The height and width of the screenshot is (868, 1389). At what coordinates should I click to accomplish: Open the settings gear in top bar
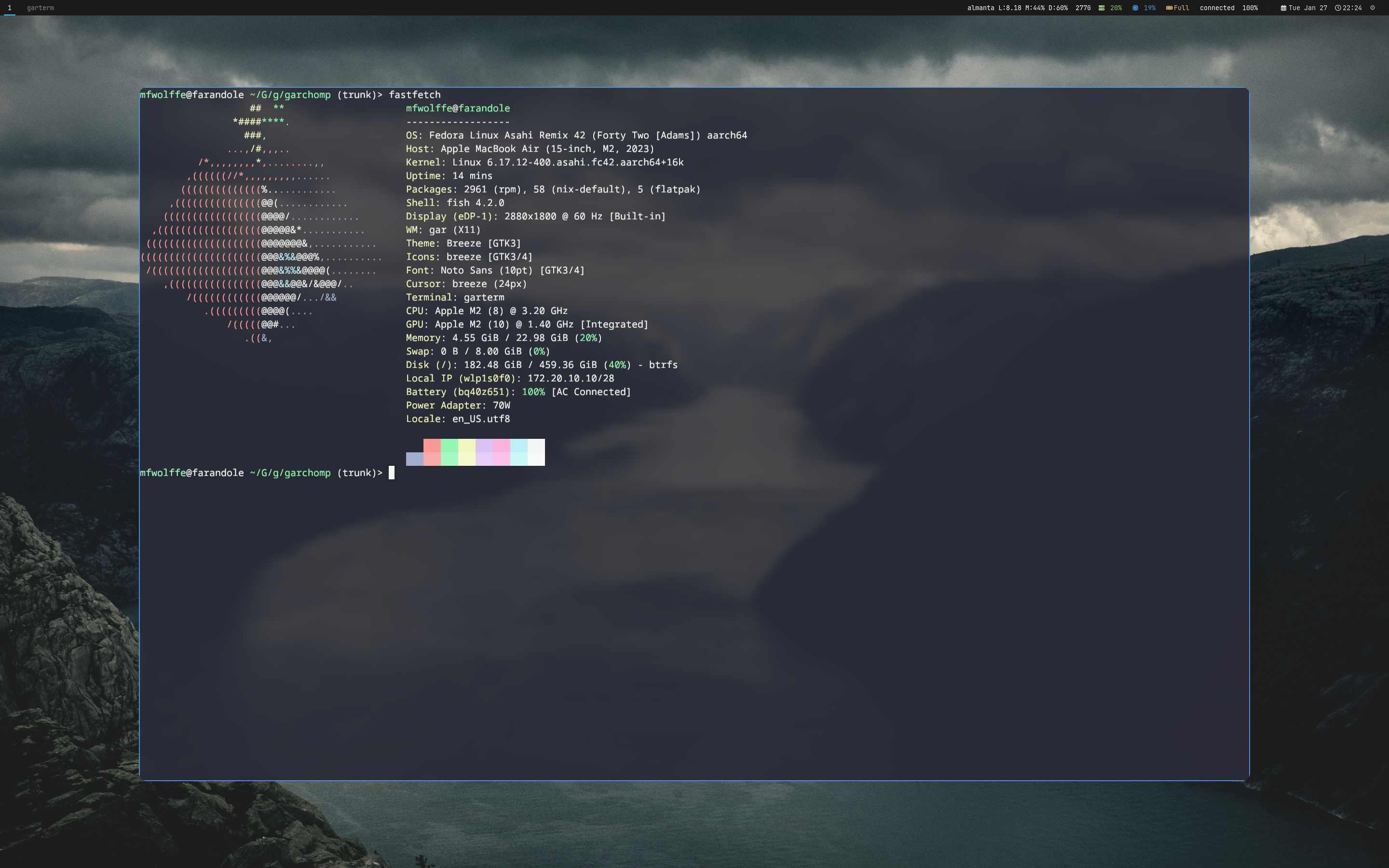pos(1372,8)
